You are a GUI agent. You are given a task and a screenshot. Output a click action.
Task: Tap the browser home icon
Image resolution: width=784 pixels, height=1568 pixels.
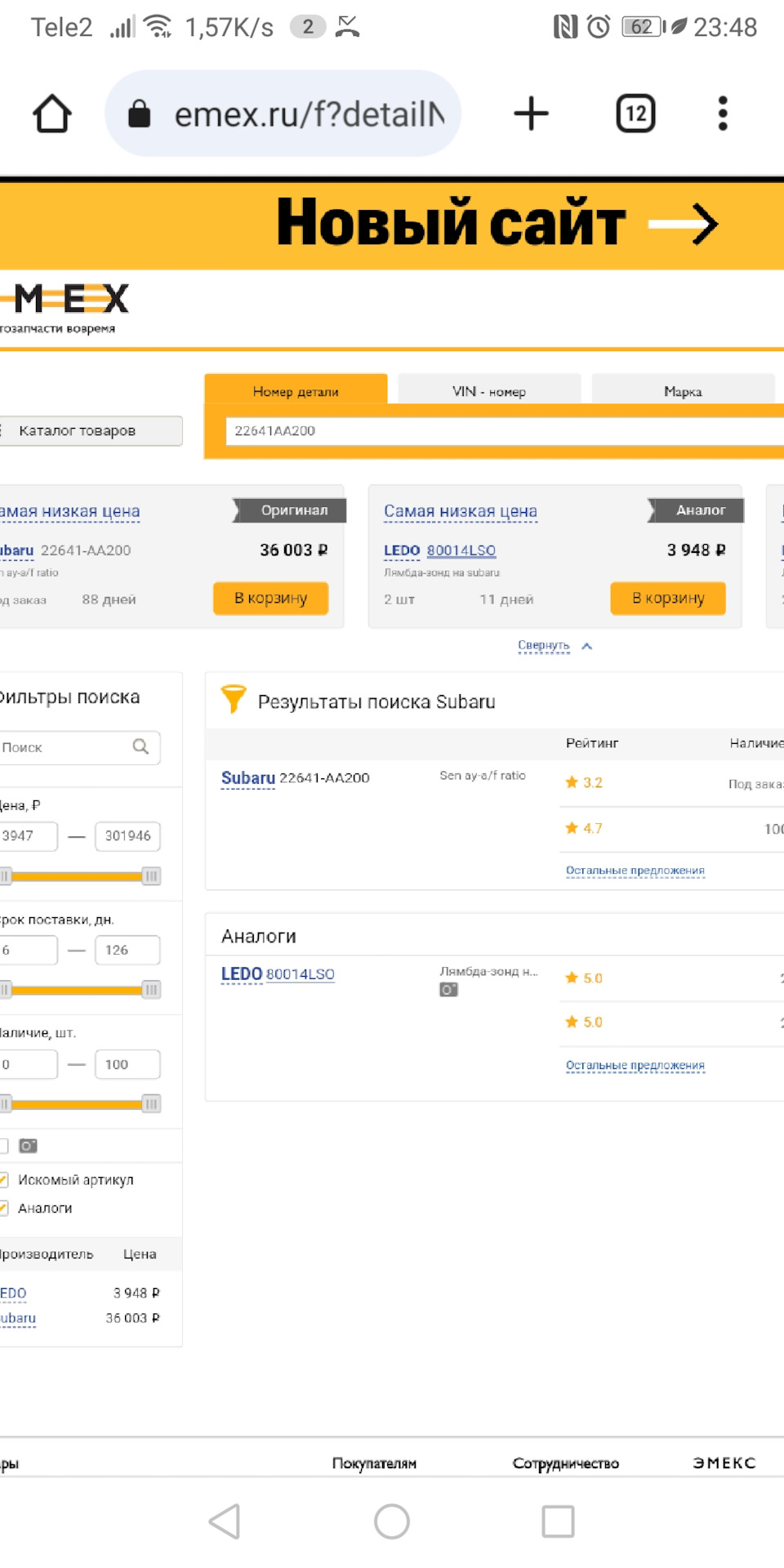[52, 114]
